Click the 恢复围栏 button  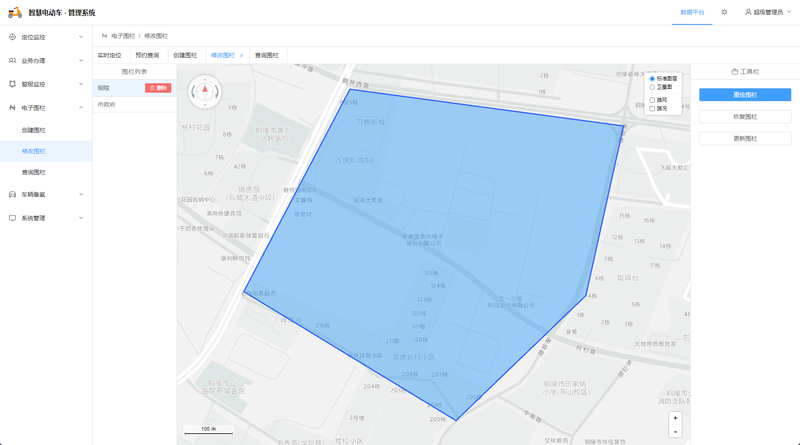pos(745,116)
